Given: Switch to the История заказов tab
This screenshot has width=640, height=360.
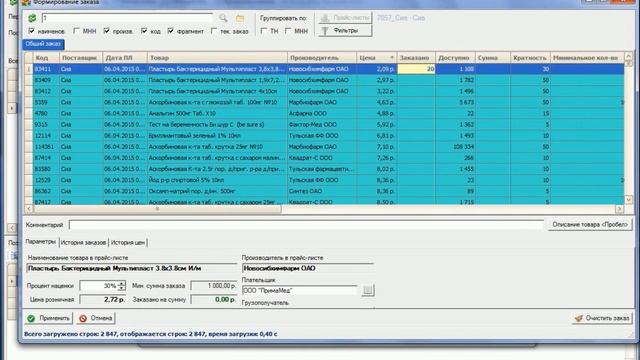Looking at the screenshot, I should pyautogui.click(x=84, y=242).
